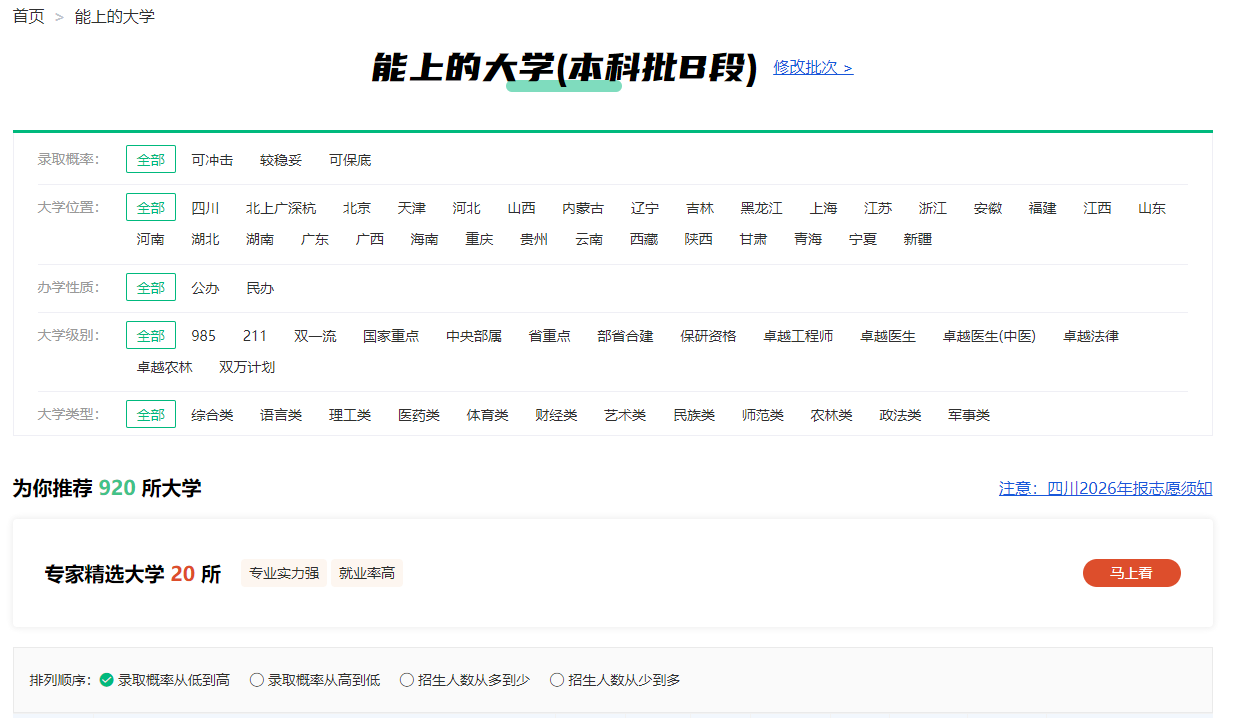Image resolution: width=1236 pixels, height=718 pixels.
Task: Filter by 民办 school type
Action: tap(260, 288)
